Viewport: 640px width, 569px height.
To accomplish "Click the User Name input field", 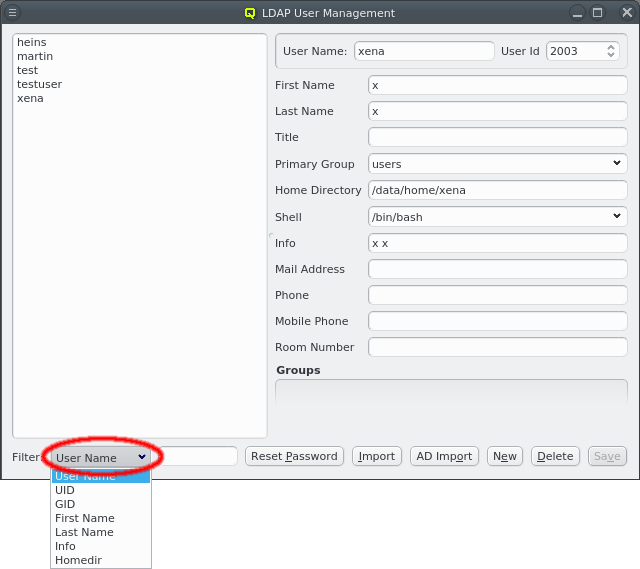I will (x=424, y=51).
